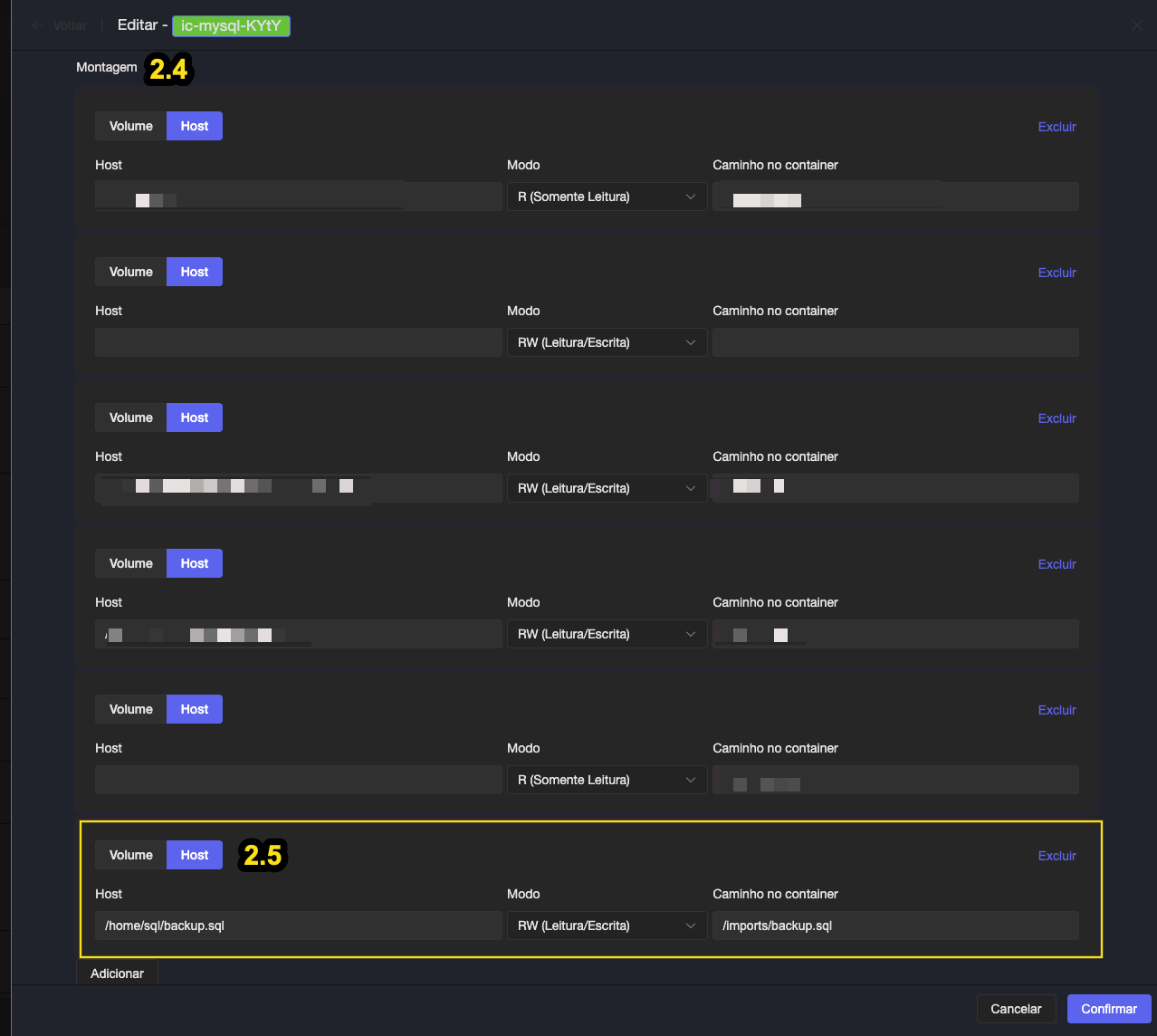The width and height of the screenshot is (1157, 1036).
Task: Expand Modo dropdown for /home/sql/backup.sql mount
Action: click(x=607, y=926)
